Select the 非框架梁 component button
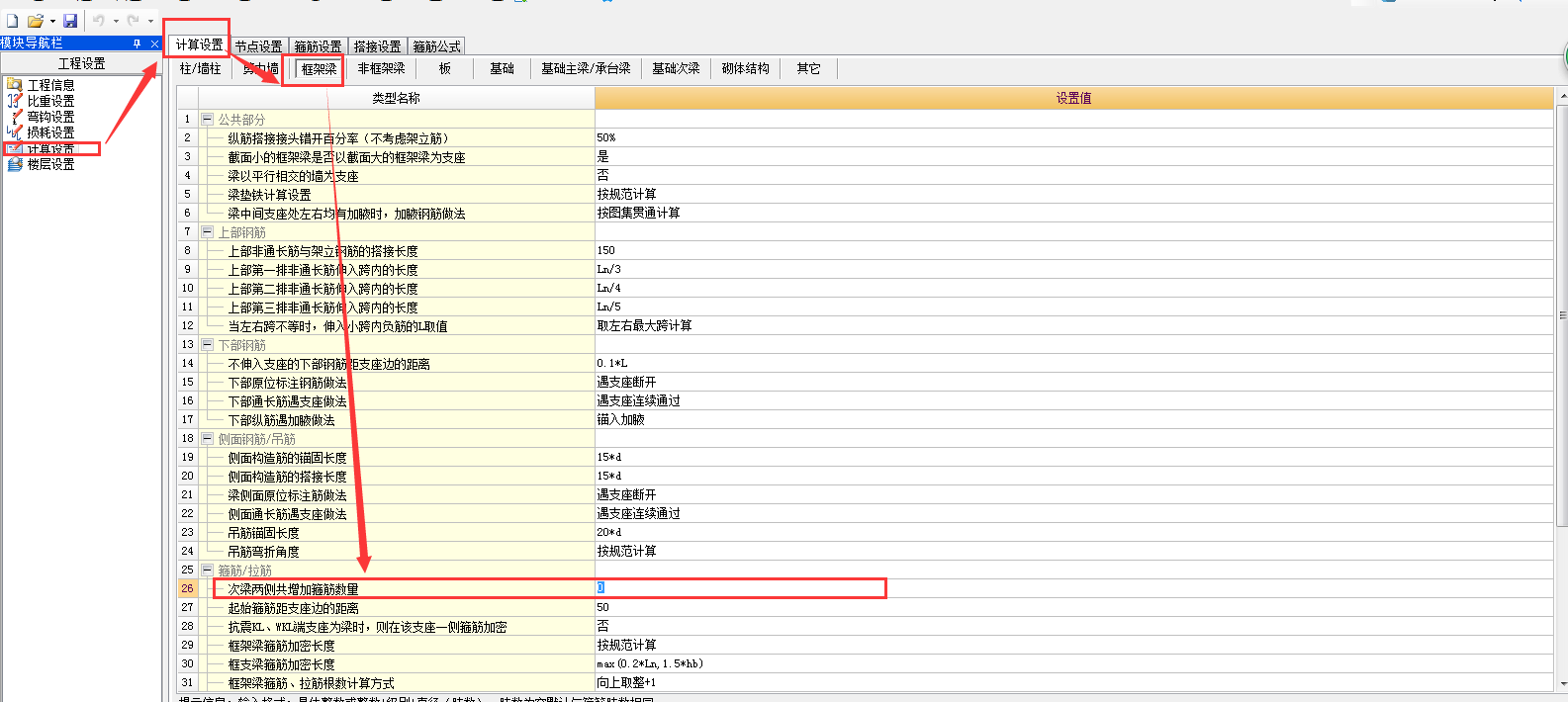Image resolution: width=1568 pixels, height=702 pixels. (381, 68)
